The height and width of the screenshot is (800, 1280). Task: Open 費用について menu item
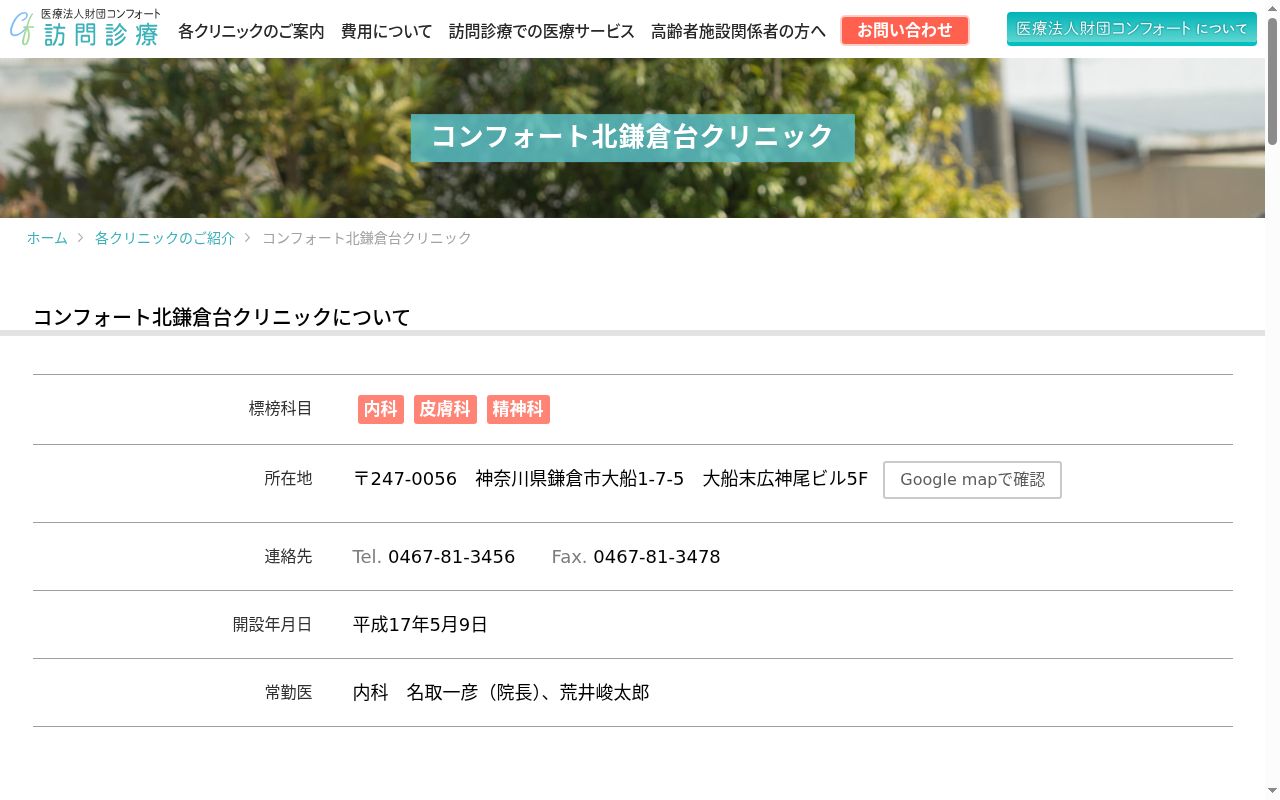387,31
